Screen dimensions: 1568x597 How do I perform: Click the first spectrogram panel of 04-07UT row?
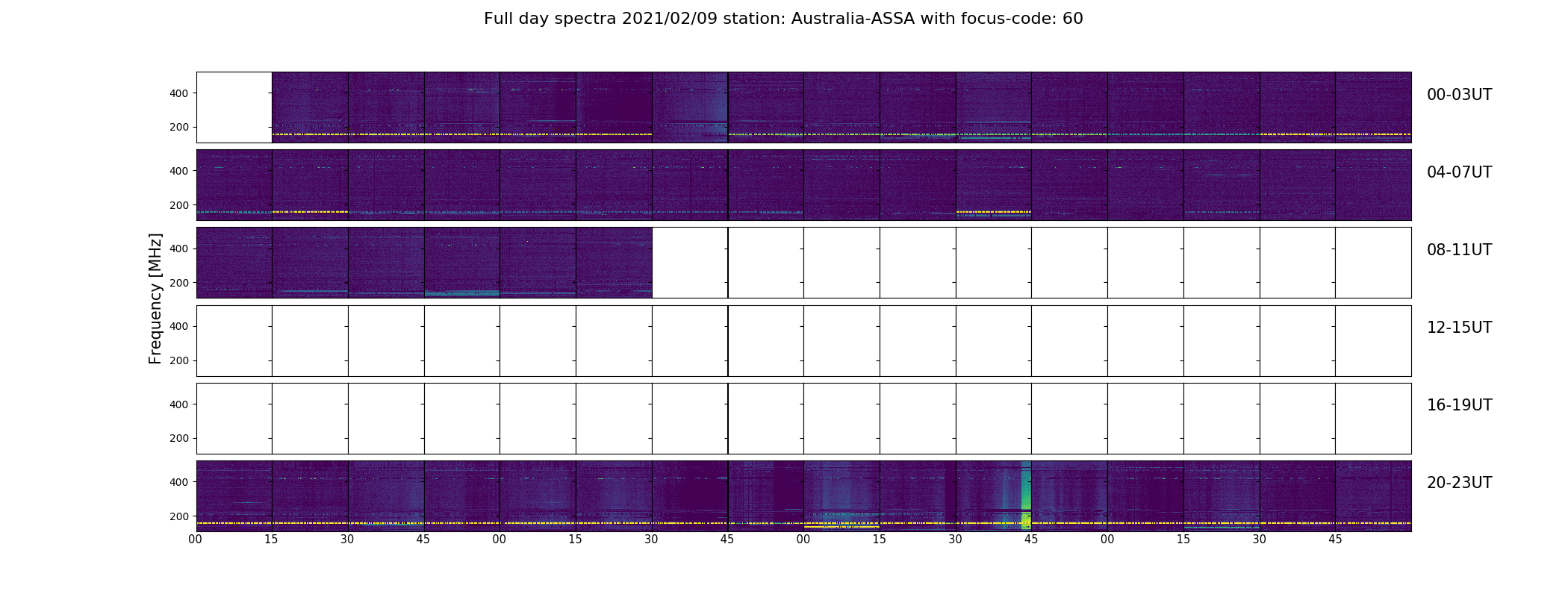(234, 185)
